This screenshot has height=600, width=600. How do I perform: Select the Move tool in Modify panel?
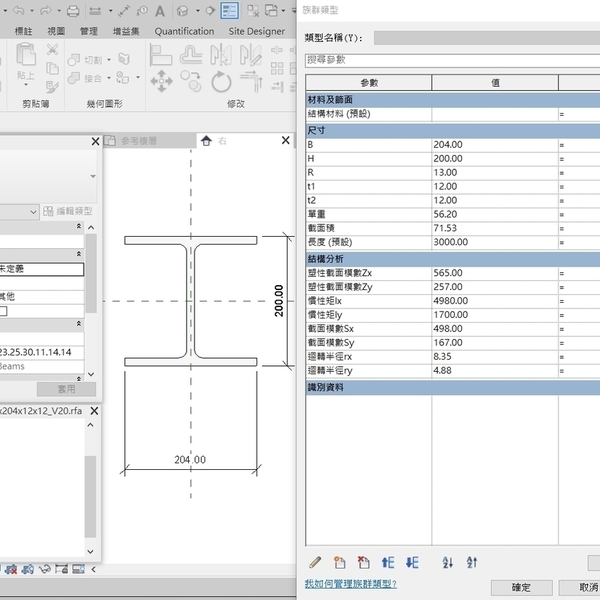[162, 80]
